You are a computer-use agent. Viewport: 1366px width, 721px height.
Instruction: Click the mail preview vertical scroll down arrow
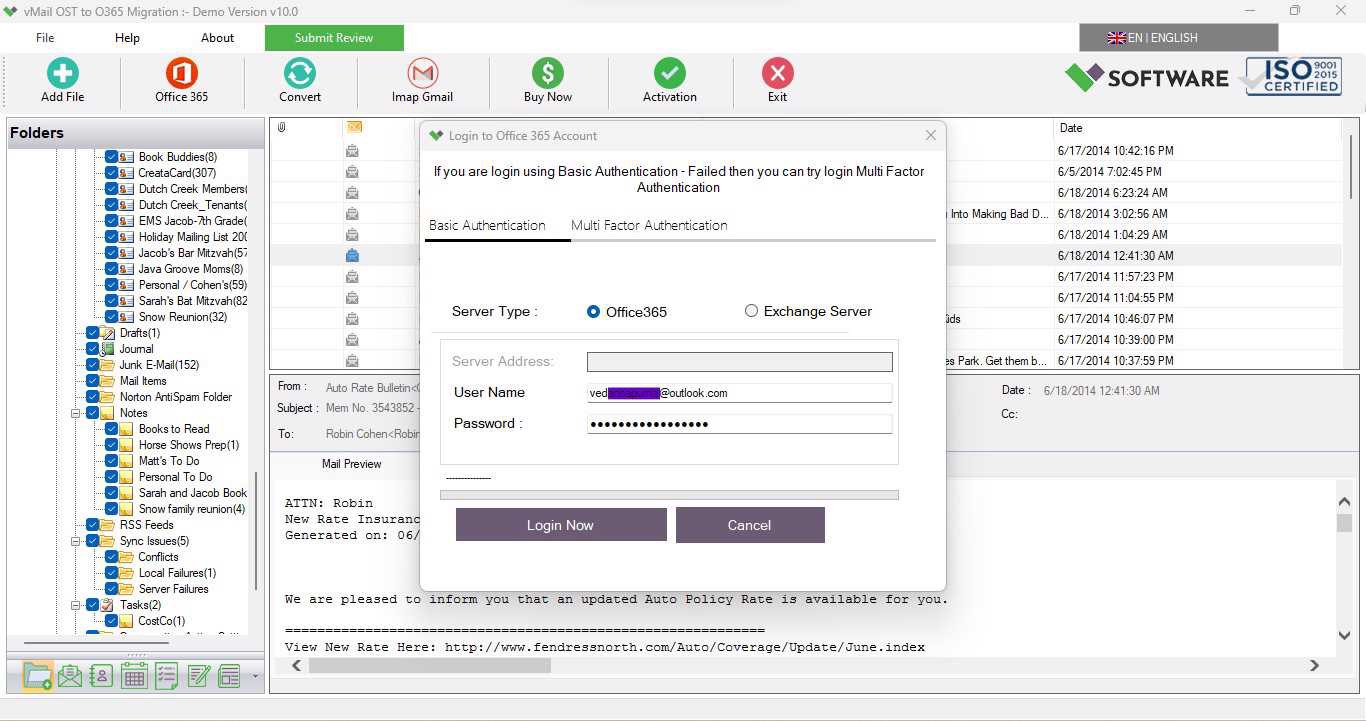[1345, 636]
